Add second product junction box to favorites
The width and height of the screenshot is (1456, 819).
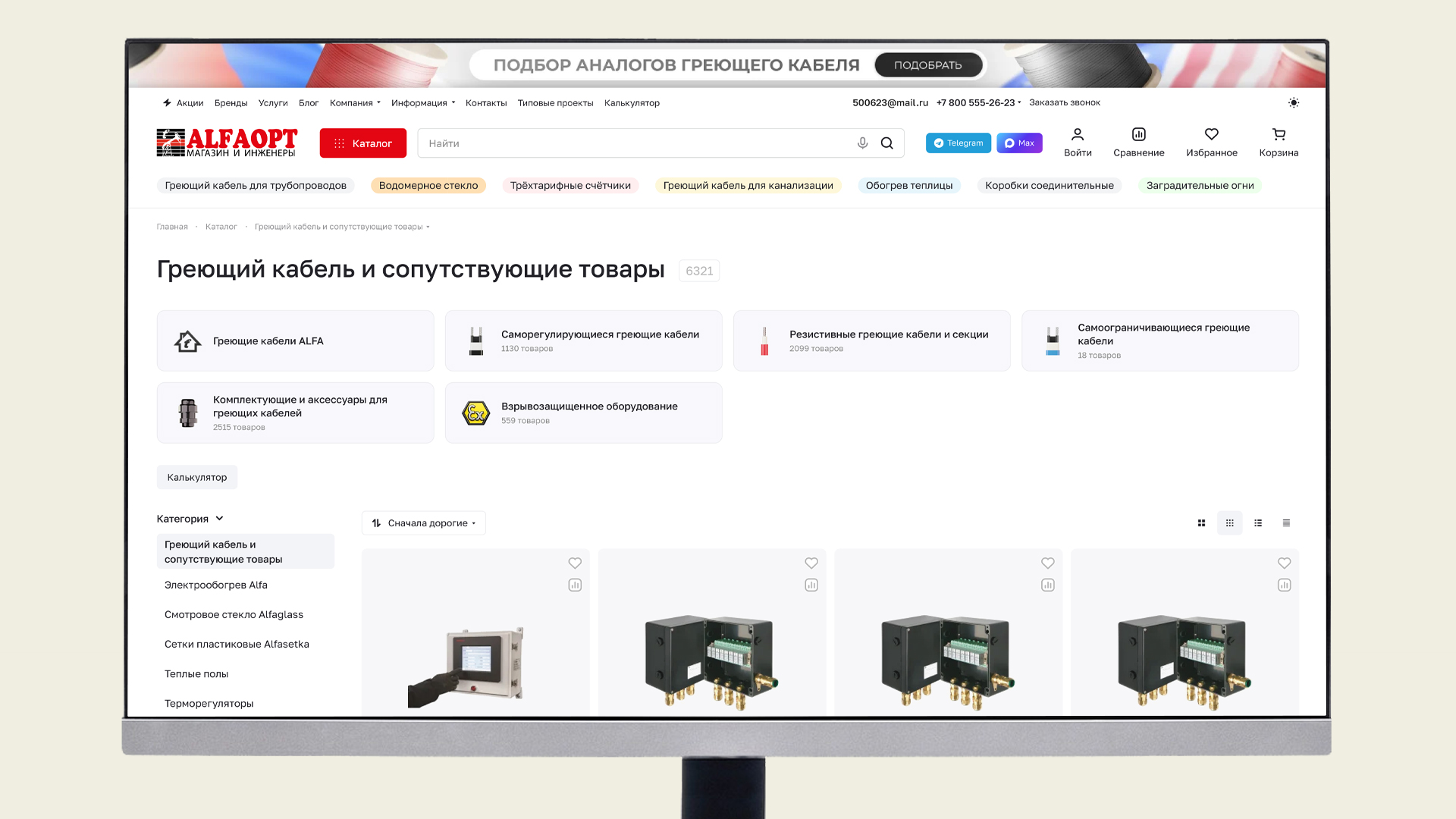click(x=811, y=563)
